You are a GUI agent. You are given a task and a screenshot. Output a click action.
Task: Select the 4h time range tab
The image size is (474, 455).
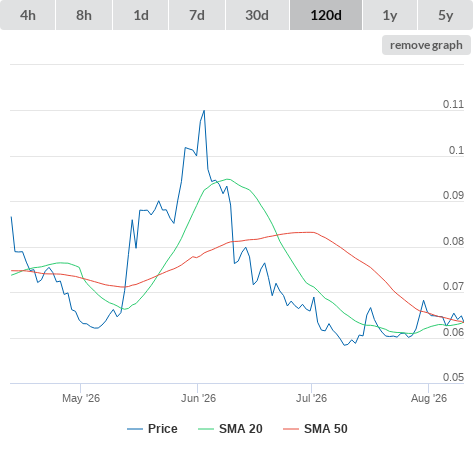point(28,15)
